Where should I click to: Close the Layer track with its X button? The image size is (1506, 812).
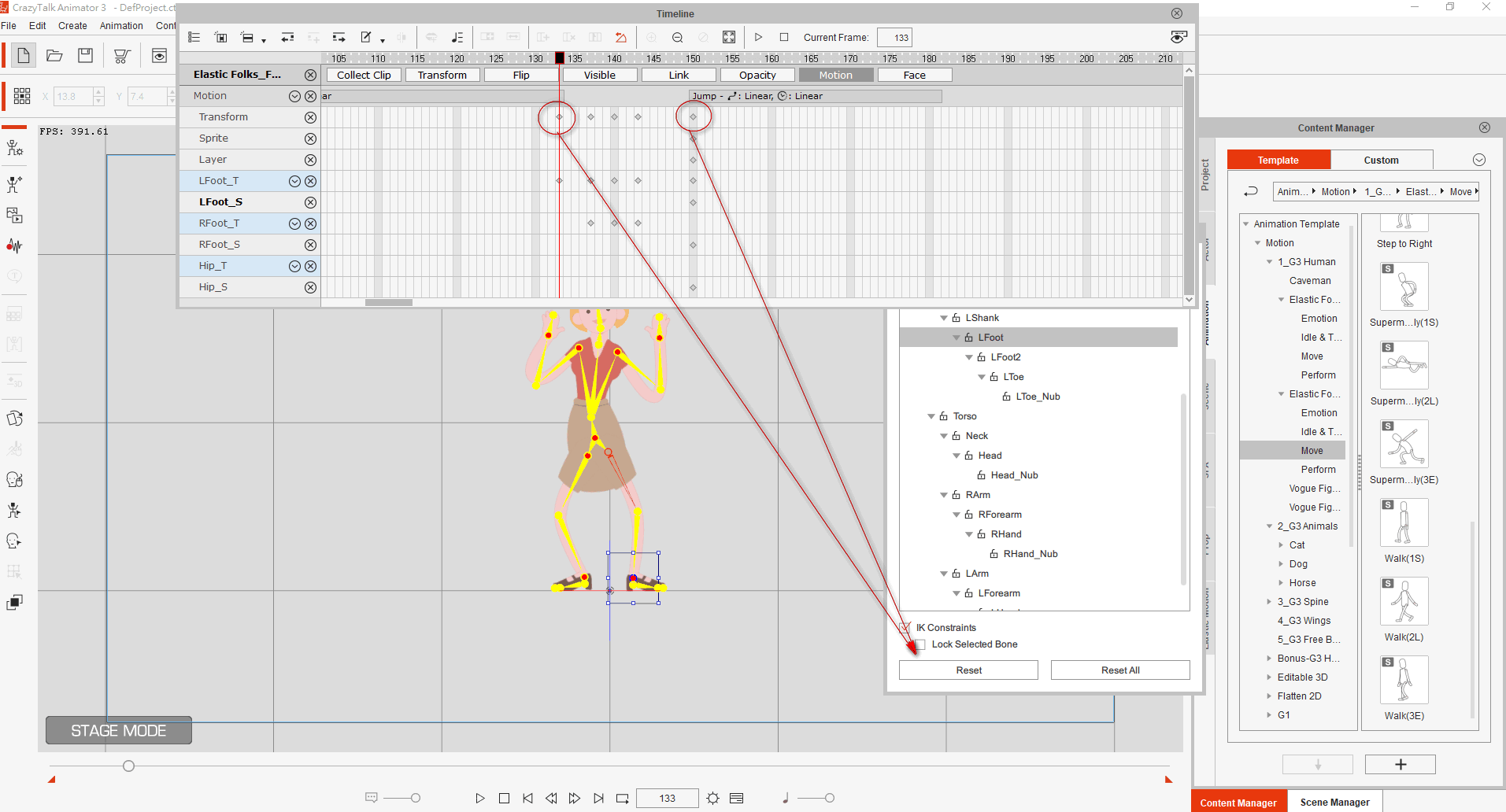click(x=310, y=160)
